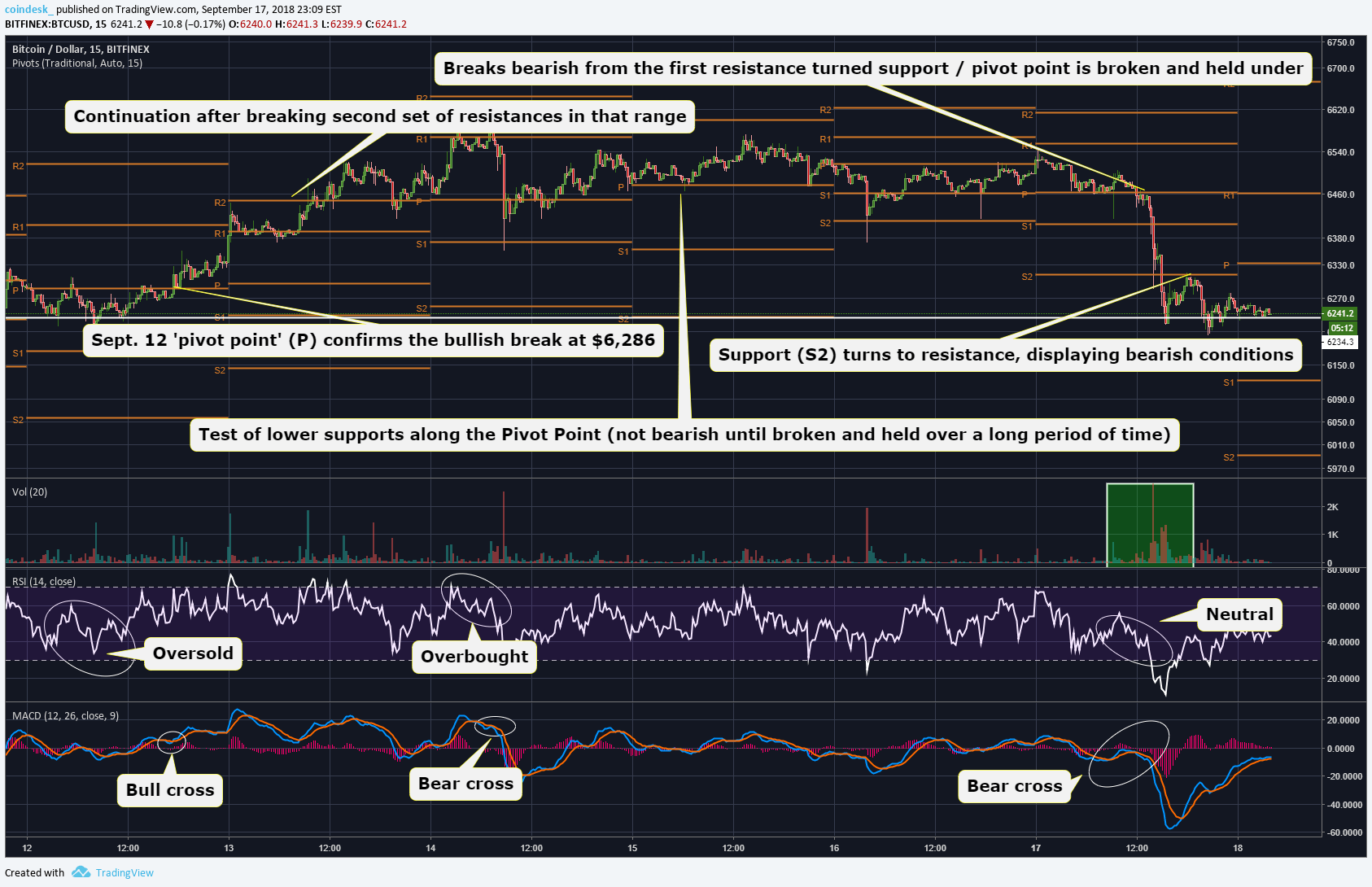Select the 'Bear cross' annotation near 14th

(x=465, y=784)
